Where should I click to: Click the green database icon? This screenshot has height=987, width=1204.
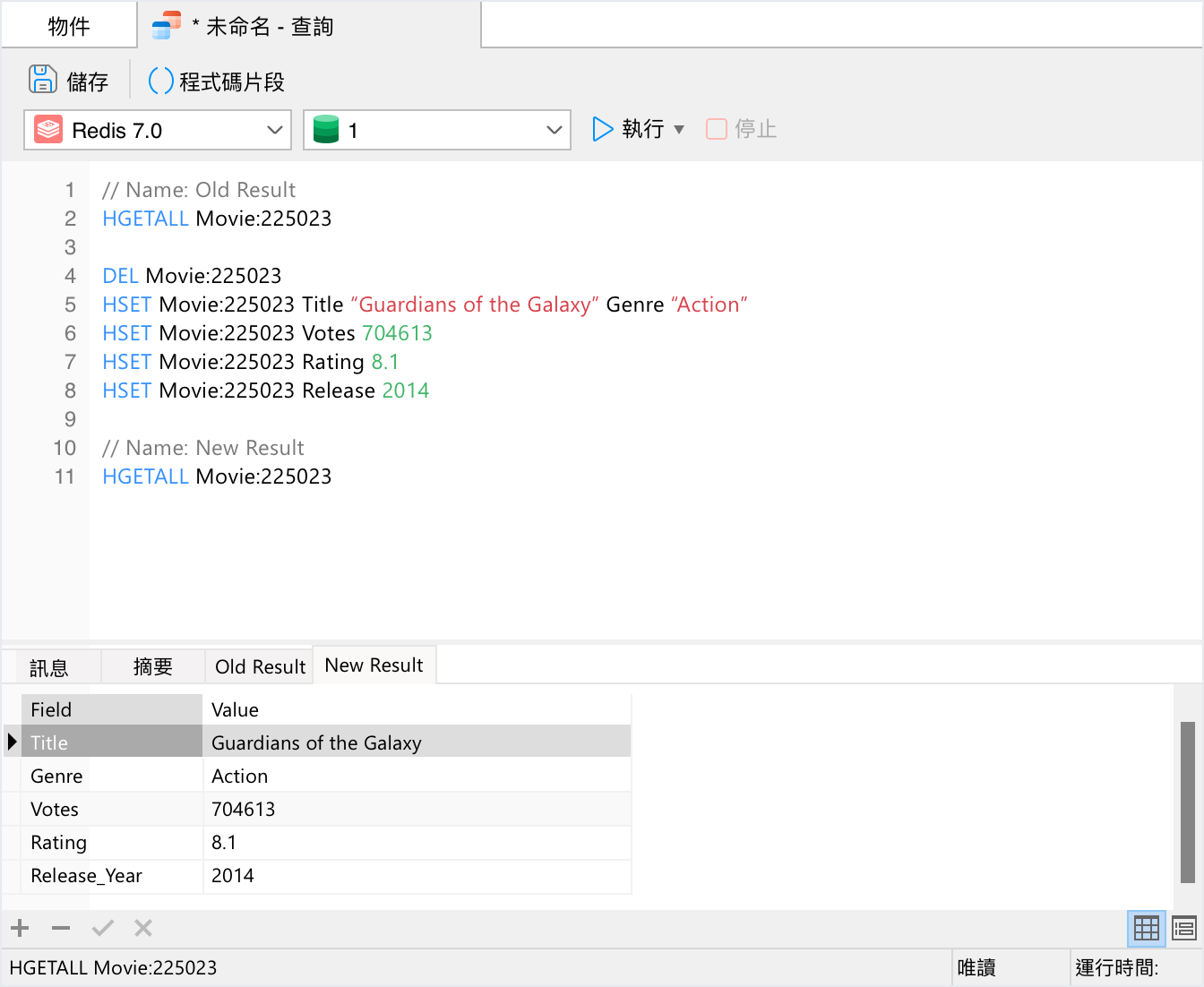326,129
